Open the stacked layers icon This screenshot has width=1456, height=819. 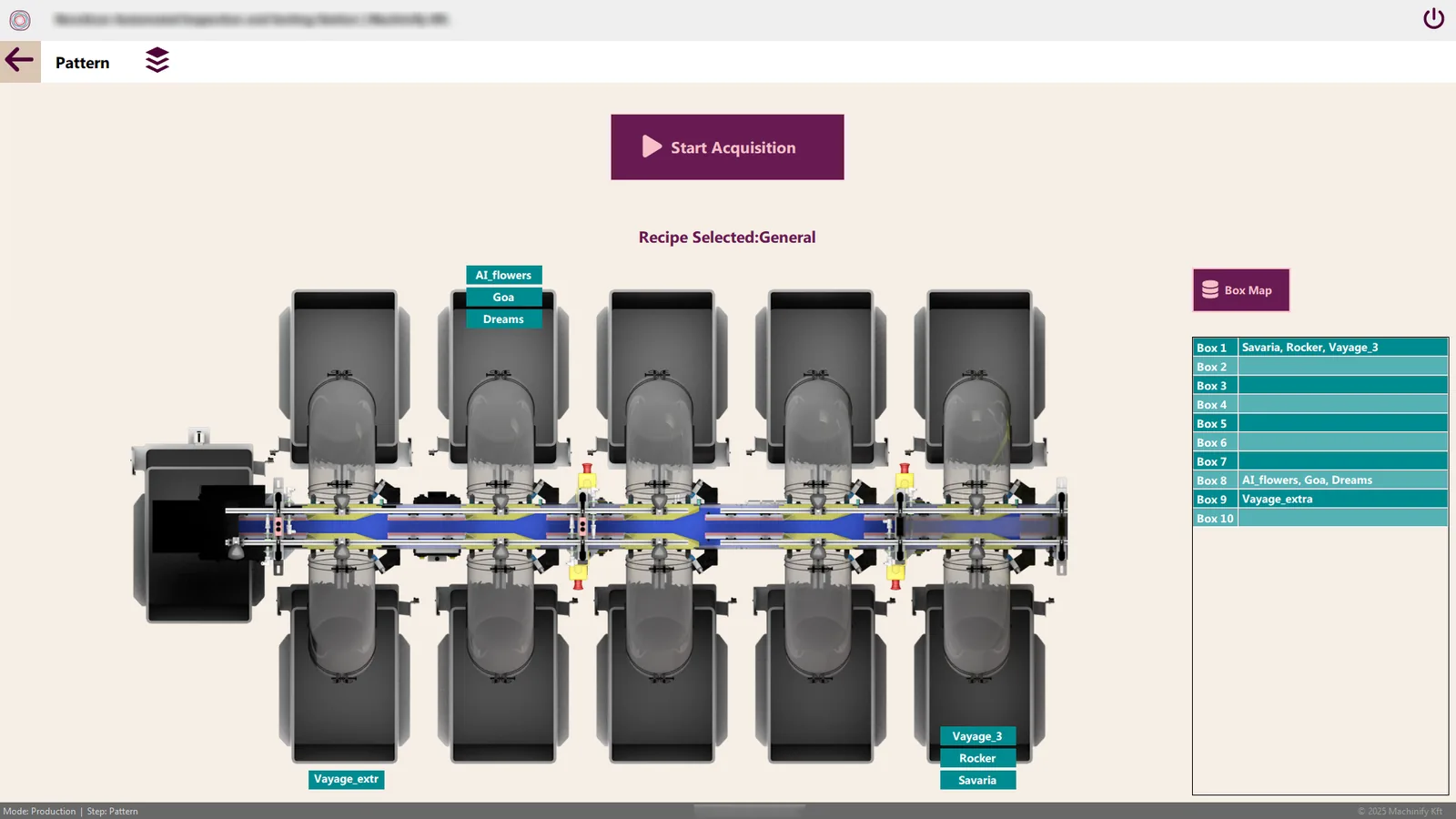click(x=157, y=60)
